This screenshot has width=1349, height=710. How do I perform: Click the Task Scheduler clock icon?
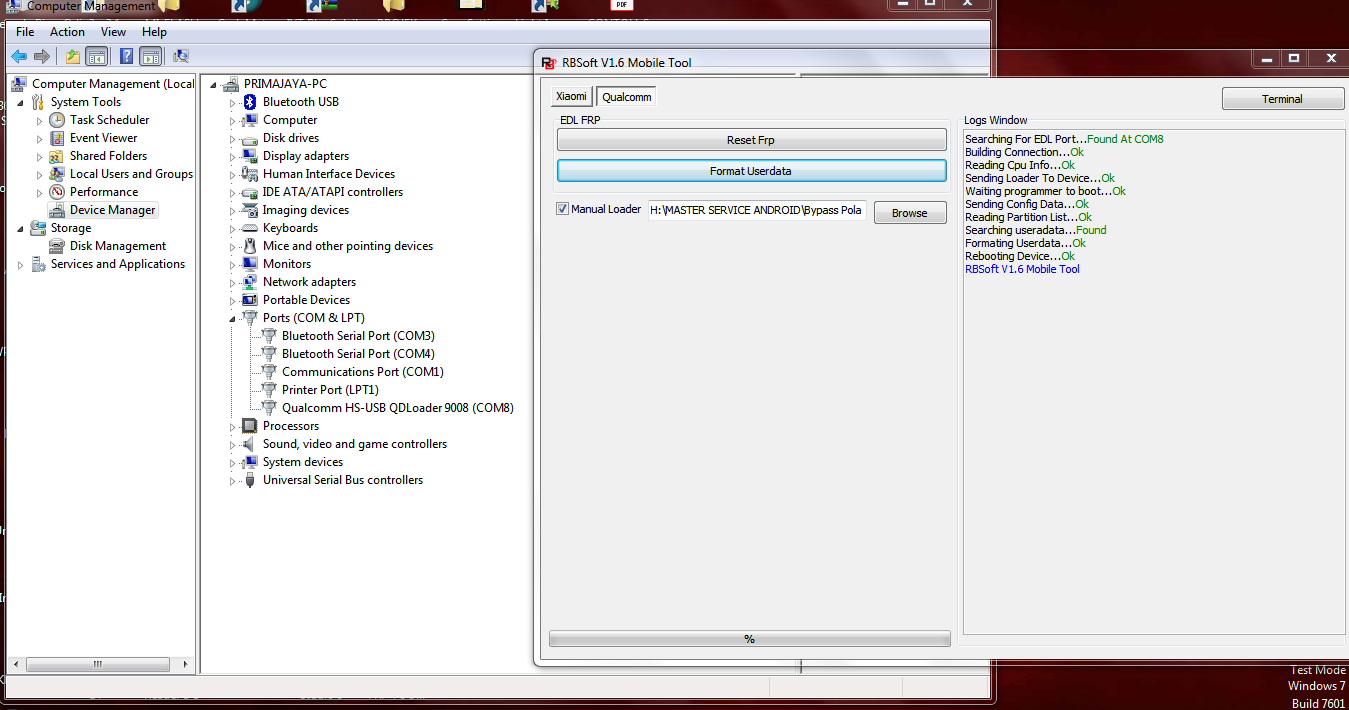57,120
